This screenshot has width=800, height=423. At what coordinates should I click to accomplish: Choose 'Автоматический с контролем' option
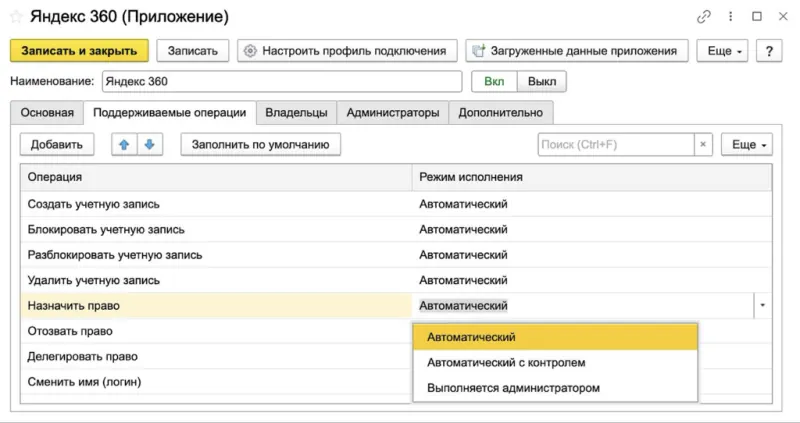click(x=555, y=362)
